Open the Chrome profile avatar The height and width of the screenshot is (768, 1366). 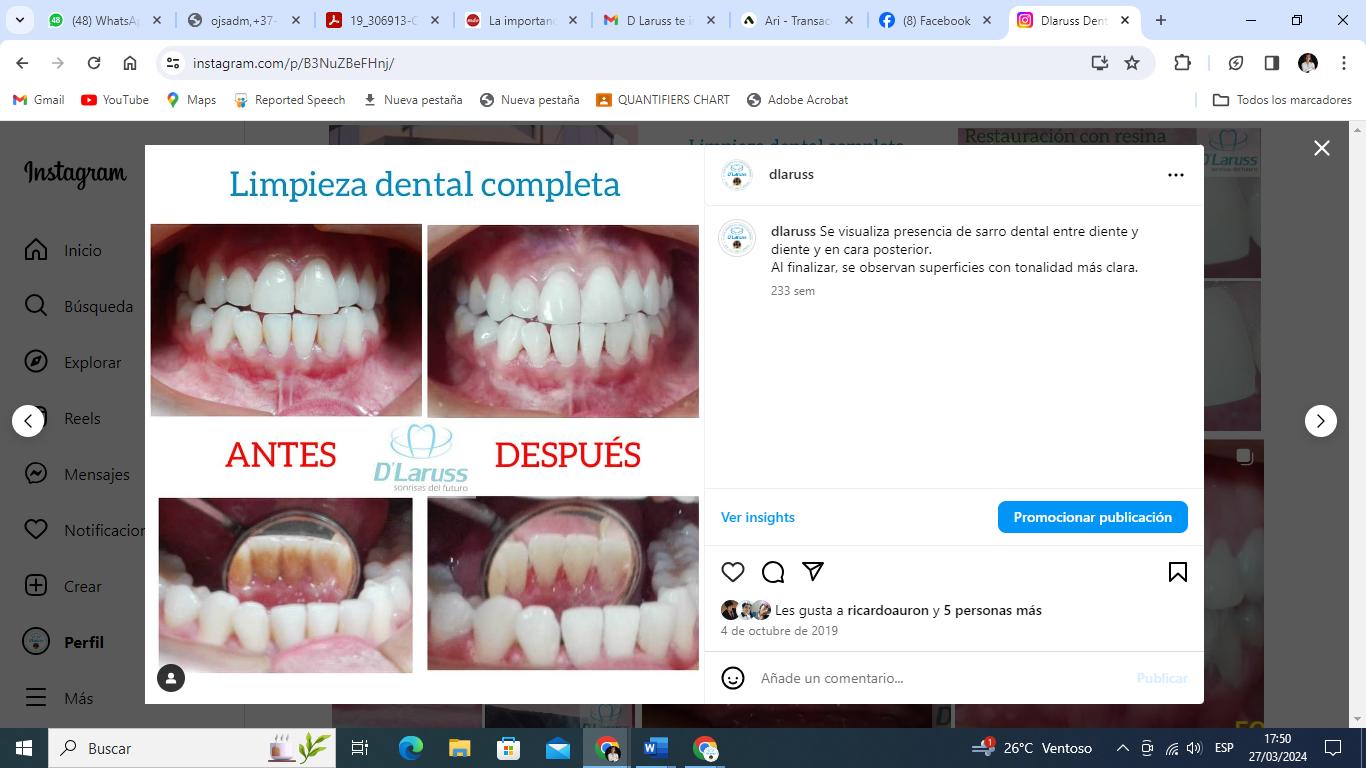click(1308, 63)
